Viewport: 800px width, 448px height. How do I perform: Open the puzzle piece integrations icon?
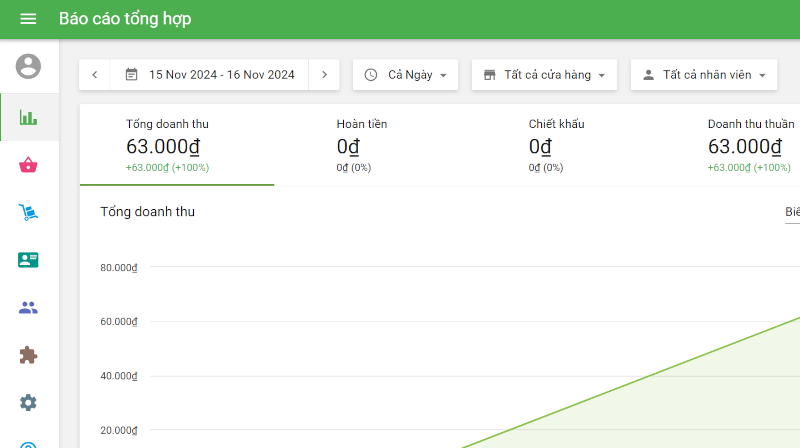coord(28,355)
